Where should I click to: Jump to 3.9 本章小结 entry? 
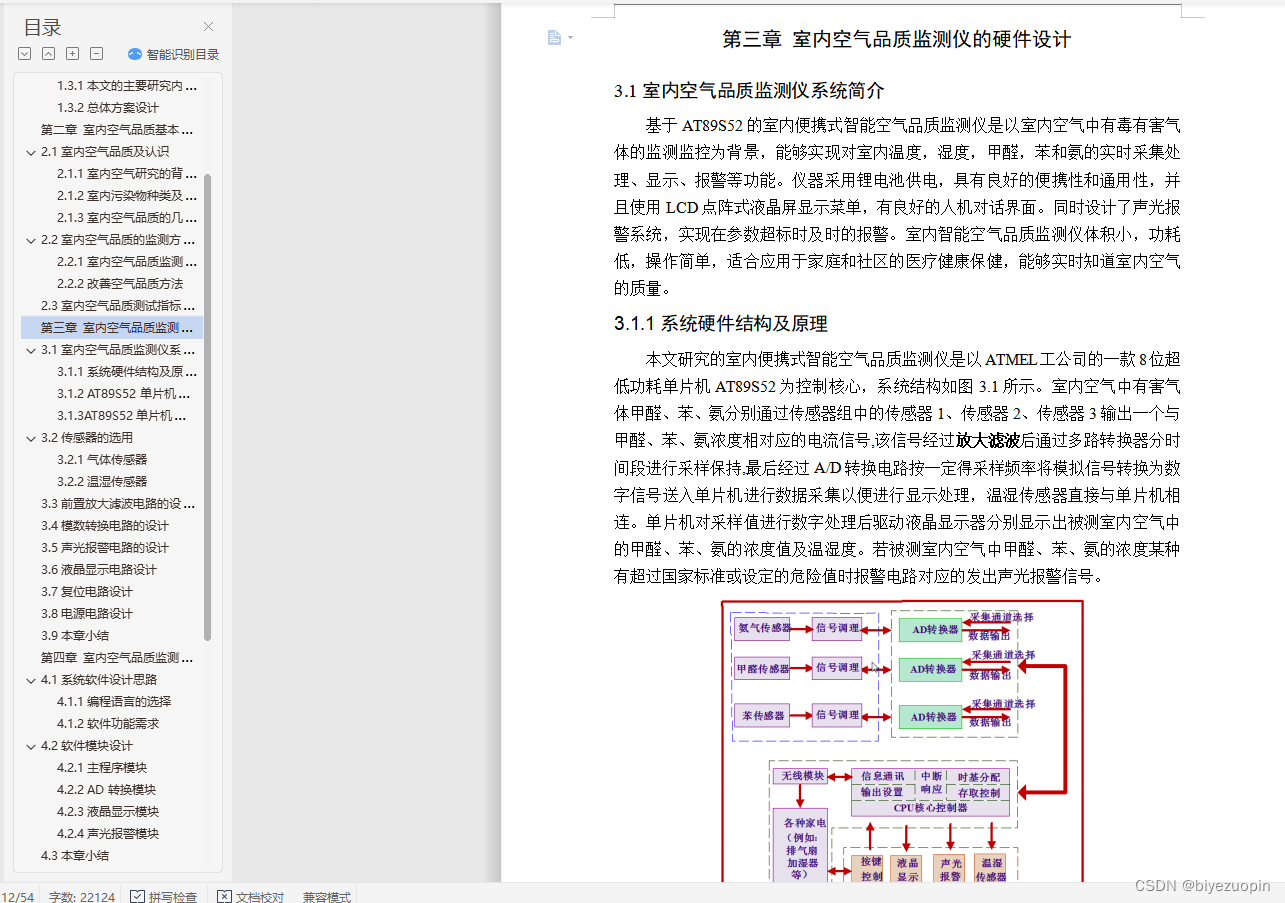click(x=75, y=636)
